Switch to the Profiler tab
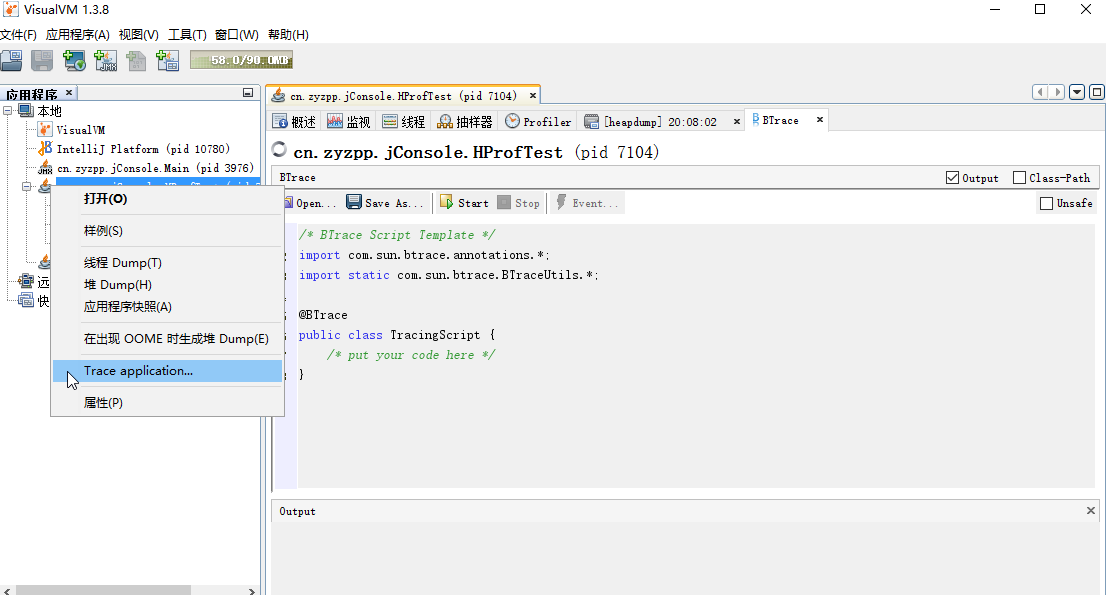This screenshot has height=595, width=1106. tap(538, 120)
